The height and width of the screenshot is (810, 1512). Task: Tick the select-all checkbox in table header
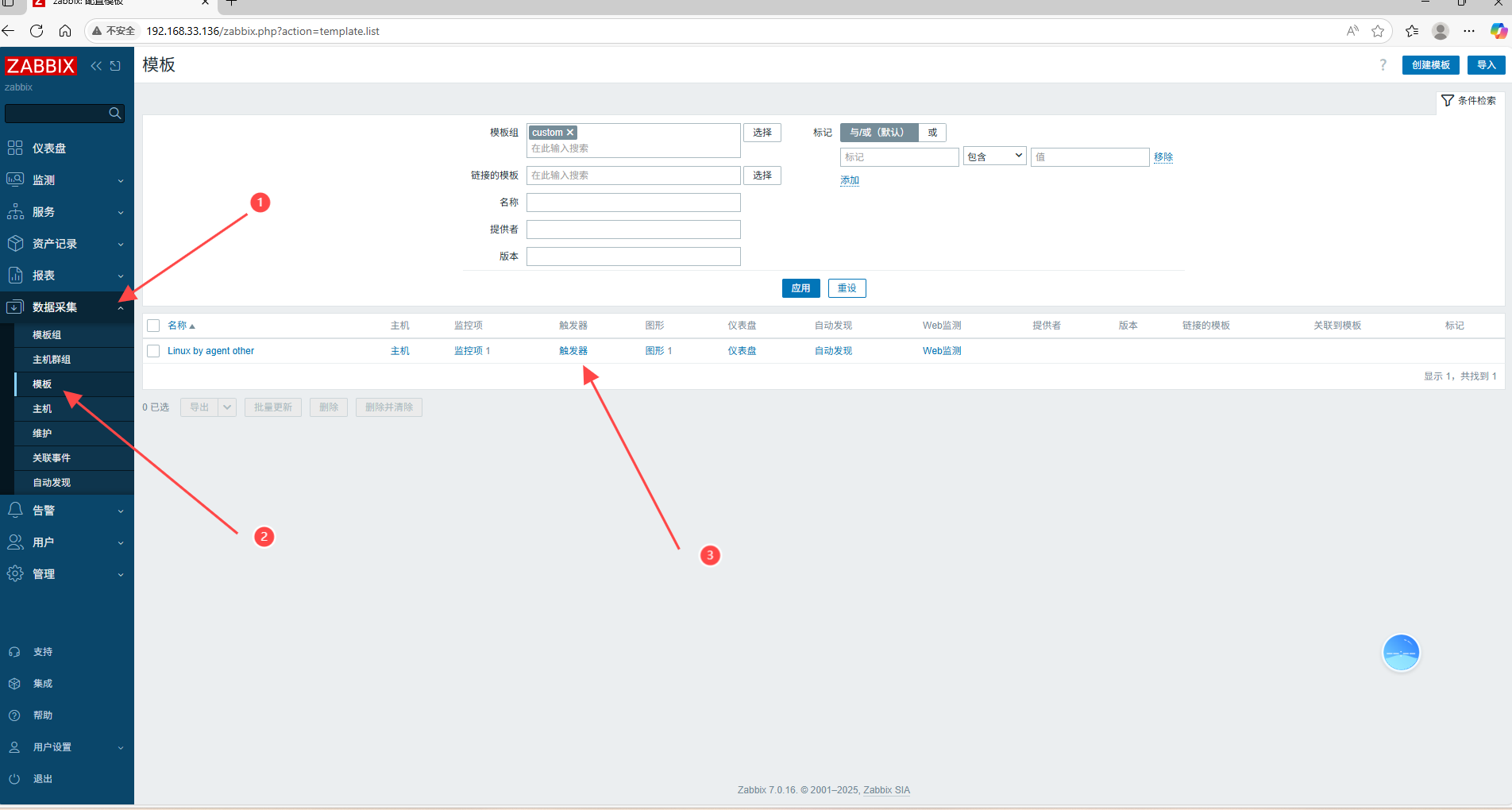(153, 326)
